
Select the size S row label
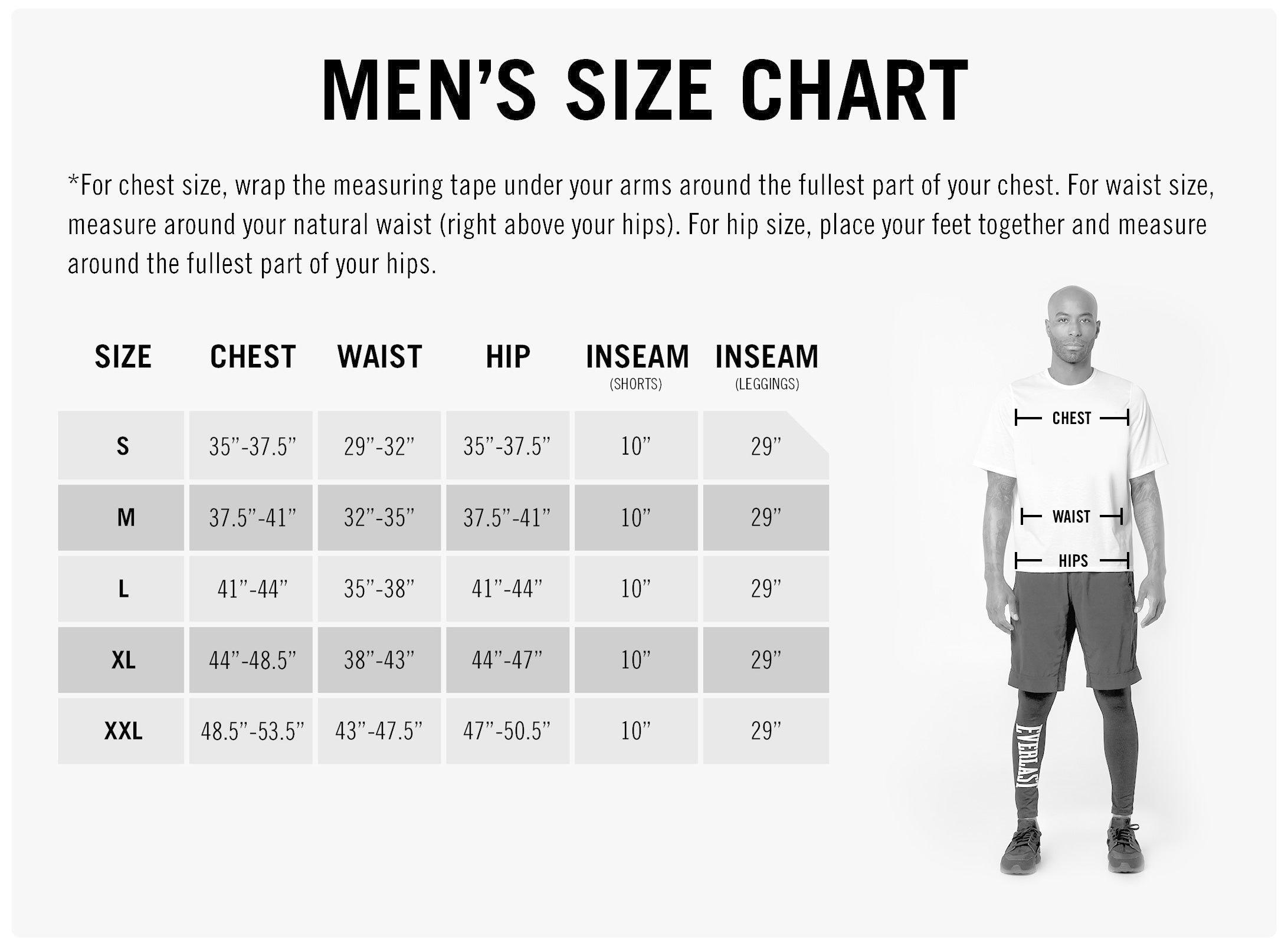[x=122, y=446]
